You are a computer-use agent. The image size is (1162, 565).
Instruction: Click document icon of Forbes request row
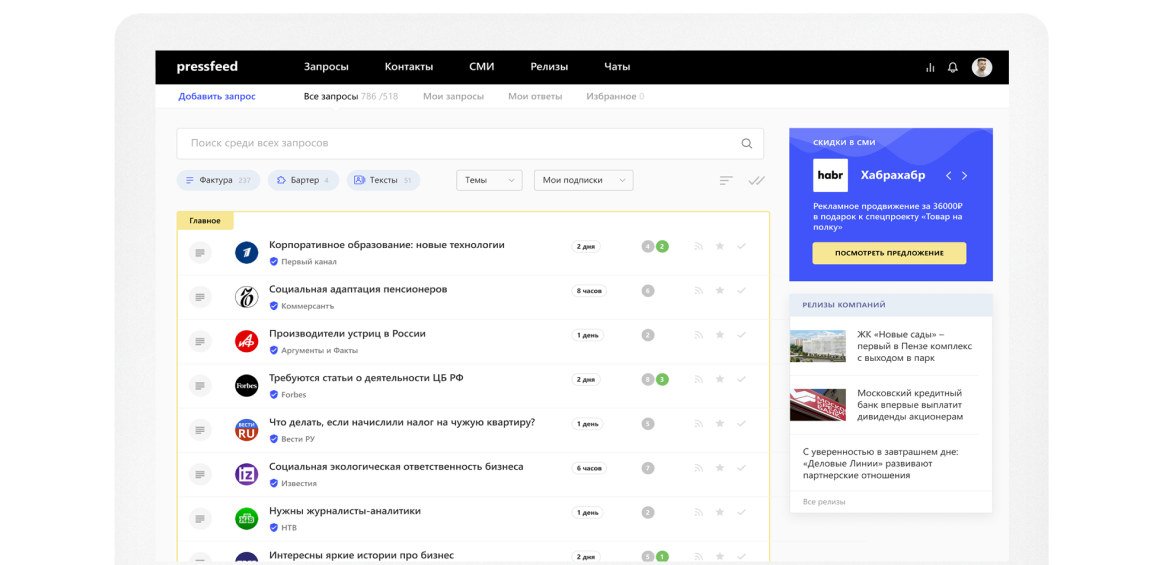(x=200, y=386)
